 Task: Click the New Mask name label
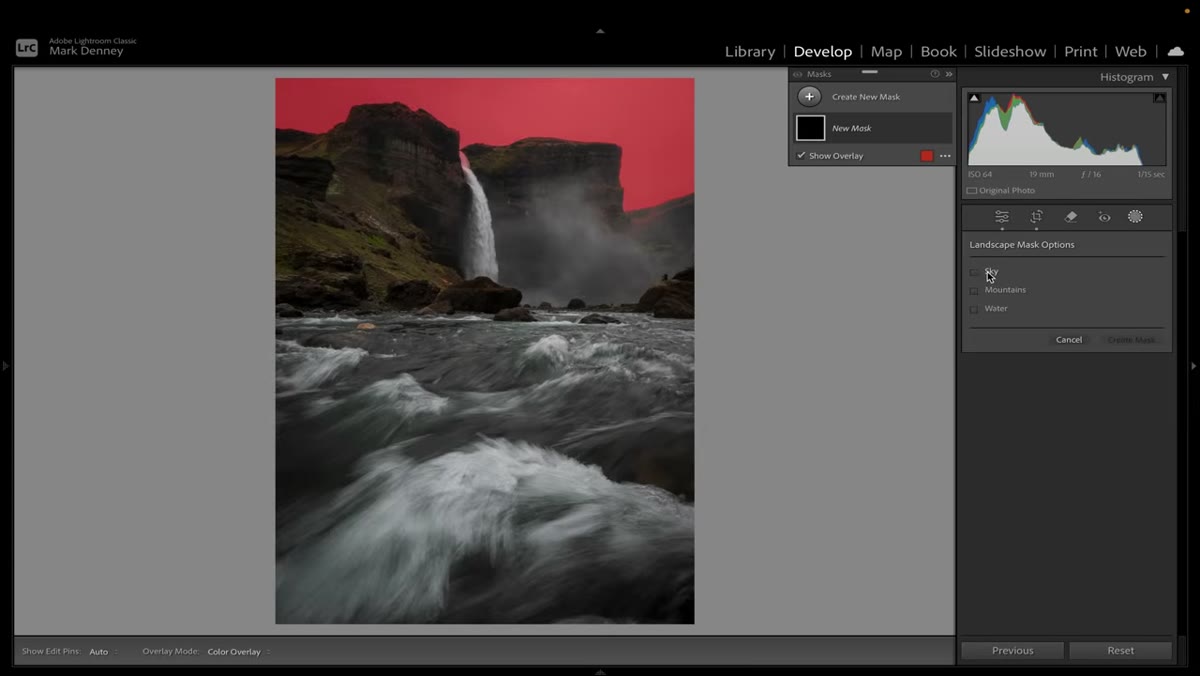click(x=852, y=129)
